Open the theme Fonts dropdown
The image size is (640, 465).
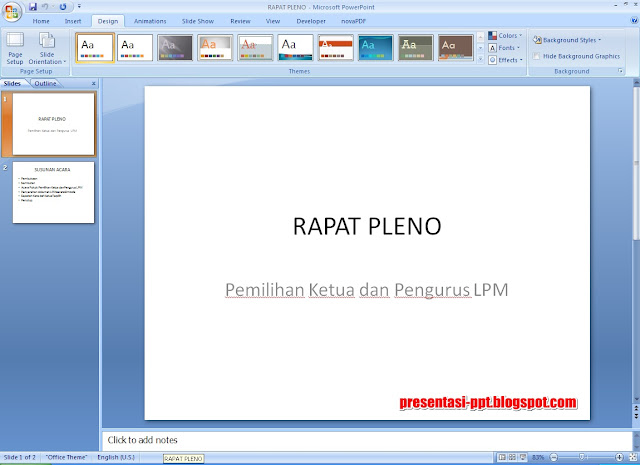tap(504, 48)
